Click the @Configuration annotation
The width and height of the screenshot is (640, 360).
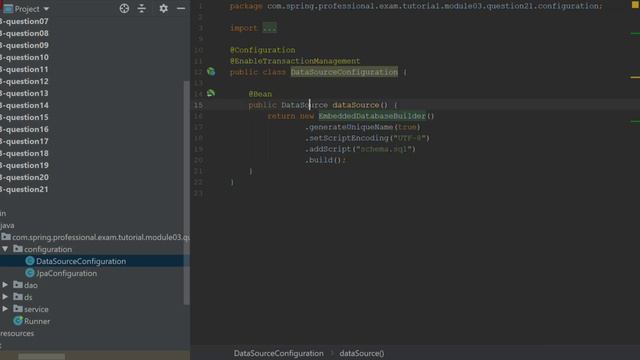coord(262,50)
